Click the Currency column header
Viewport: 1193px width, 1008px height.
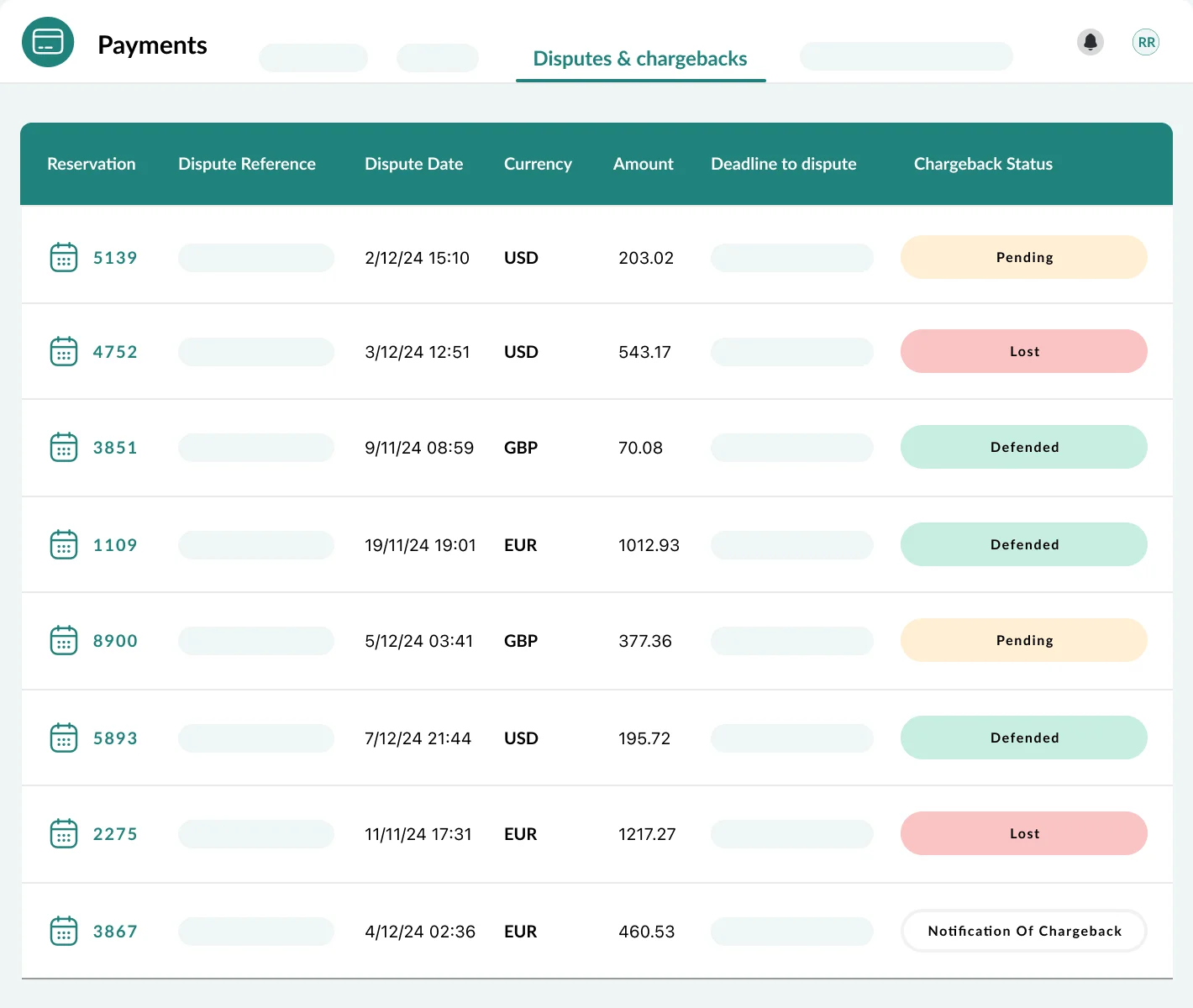538,164
